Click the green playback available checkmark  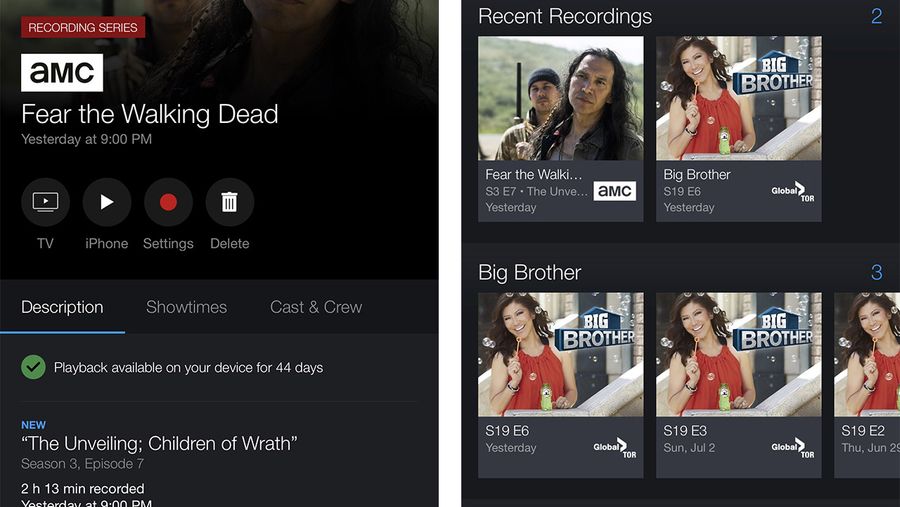pyautogui.click(x=33, y=367)
